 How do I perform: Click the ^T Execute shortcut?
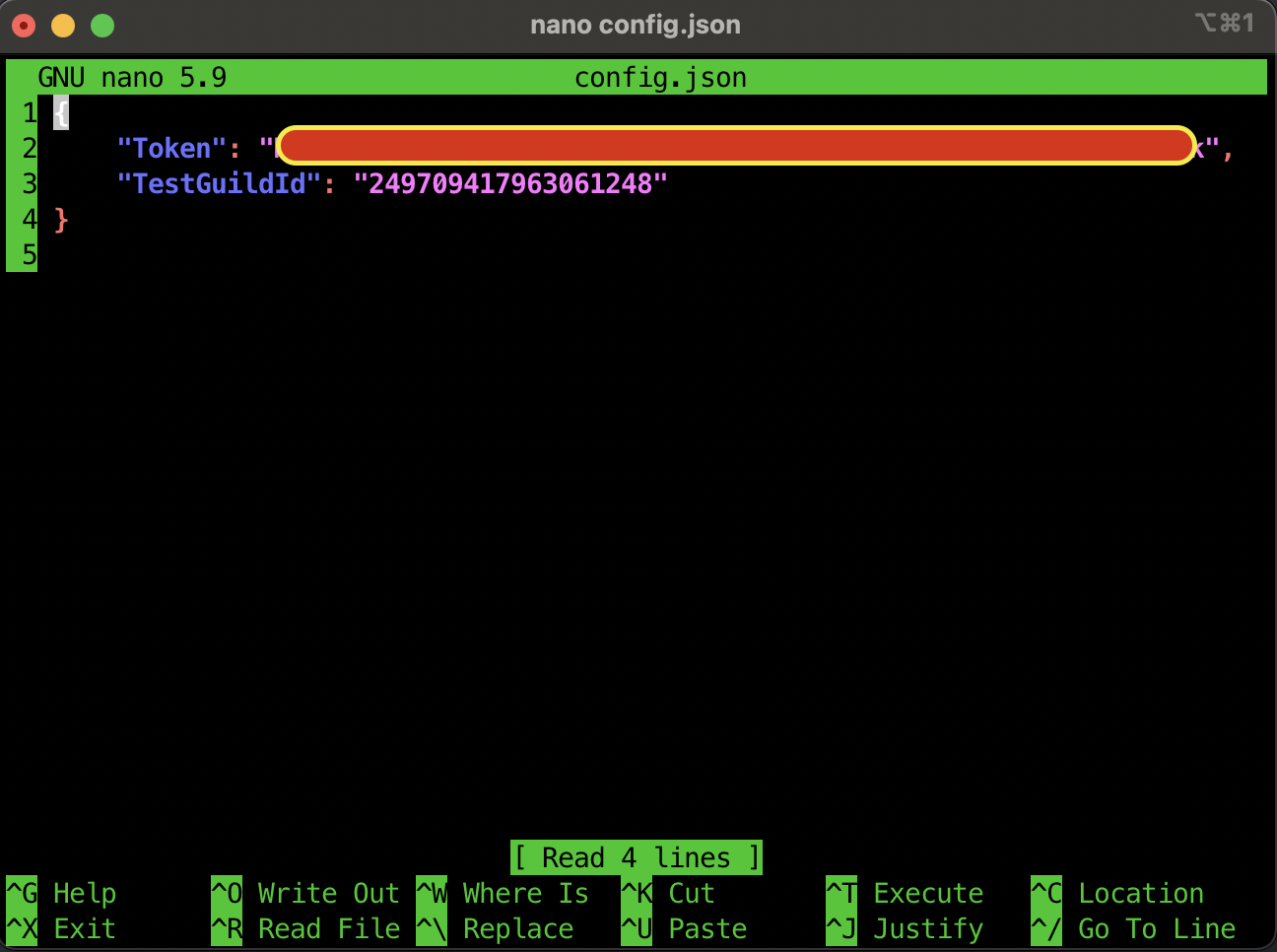click(x=905, y=893)
